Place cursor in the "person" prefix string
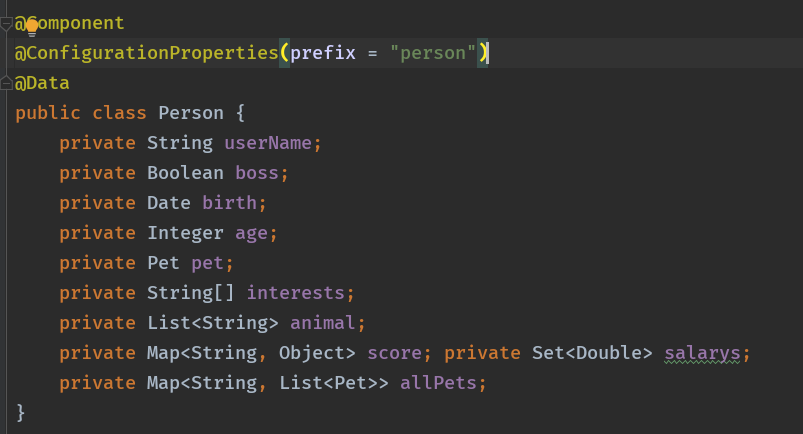This screenshot has width=803, height=434. pyautogui.click(x=438, y=52)
